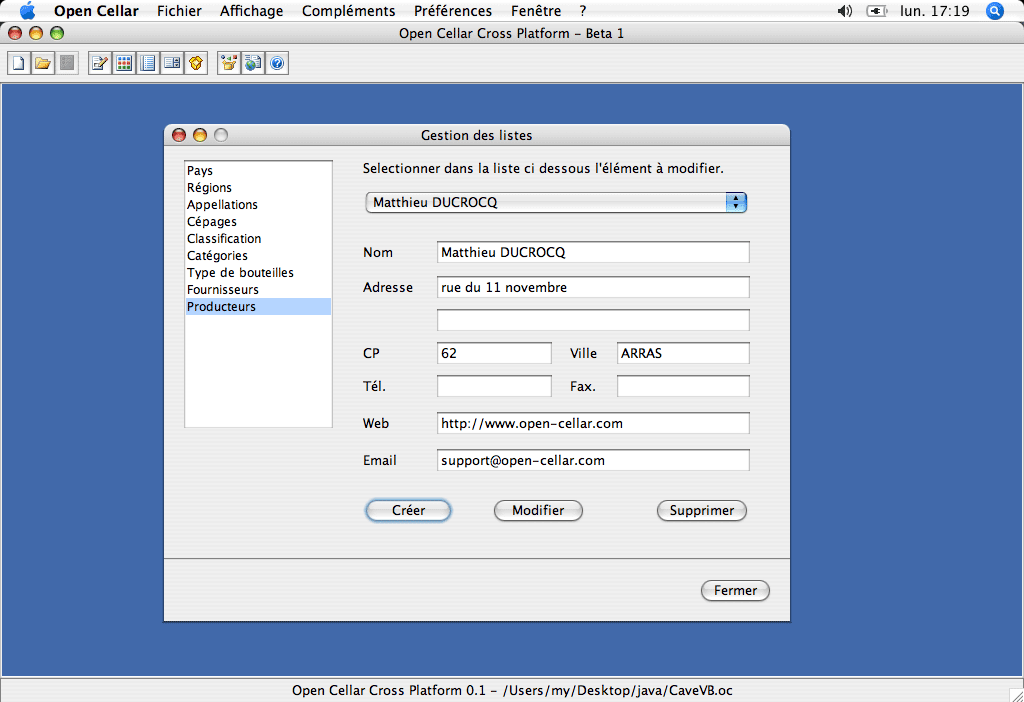Open the Apple menu
This screenshot has width=1024, height=702.
(x=27, y=10)
